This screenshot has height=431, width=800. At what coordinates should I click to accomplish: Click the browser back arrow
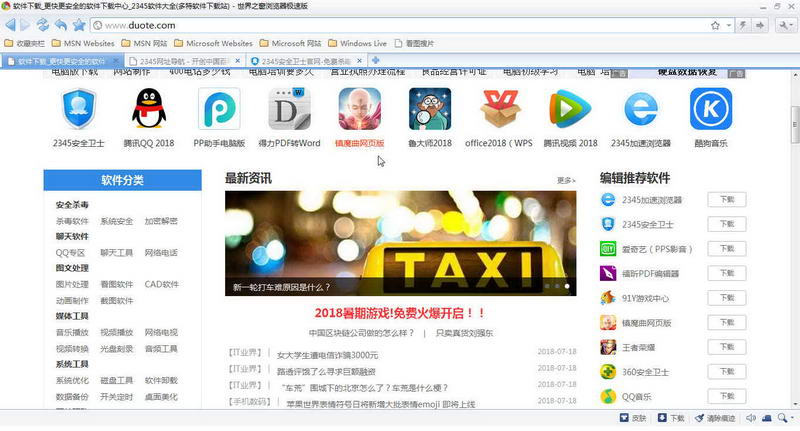click(x=10, y=24)
